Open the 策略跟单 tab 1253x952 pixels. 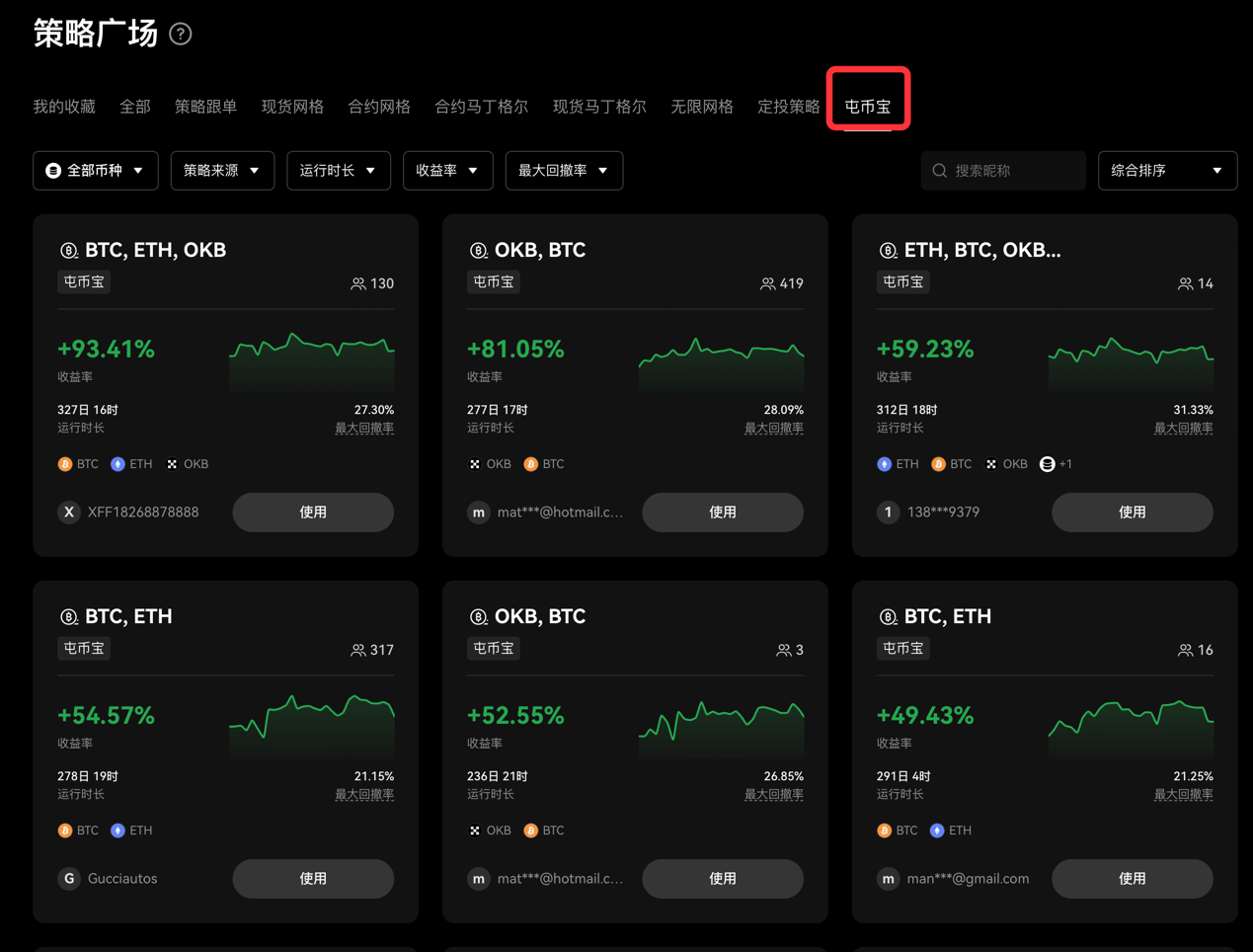(206, 107)
